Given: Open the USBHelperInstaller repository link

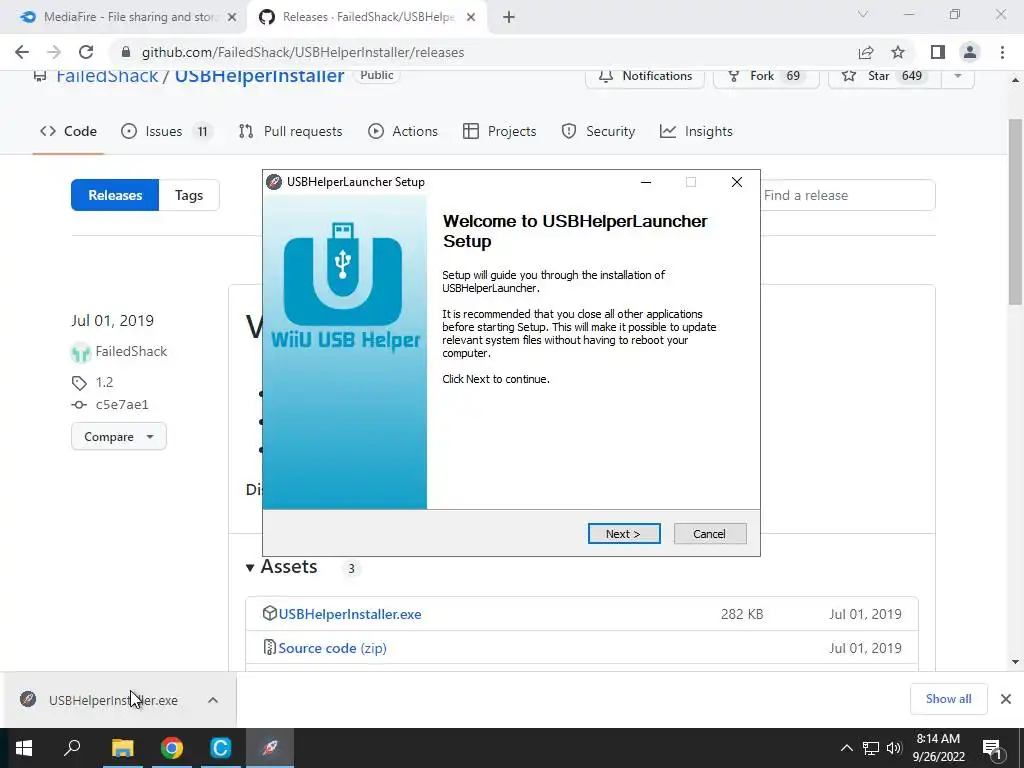Looking at the screenshot, I should [259, 76].
